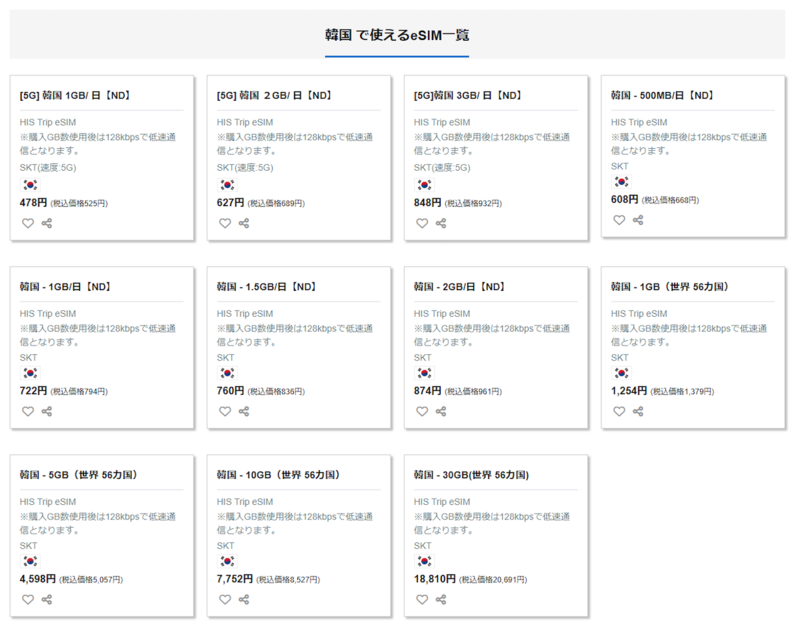800x631 pixels.
Task: Share the [5G] 韓国 1GB/日 plan
Action: pyautogui.click(x=47, y=223)
